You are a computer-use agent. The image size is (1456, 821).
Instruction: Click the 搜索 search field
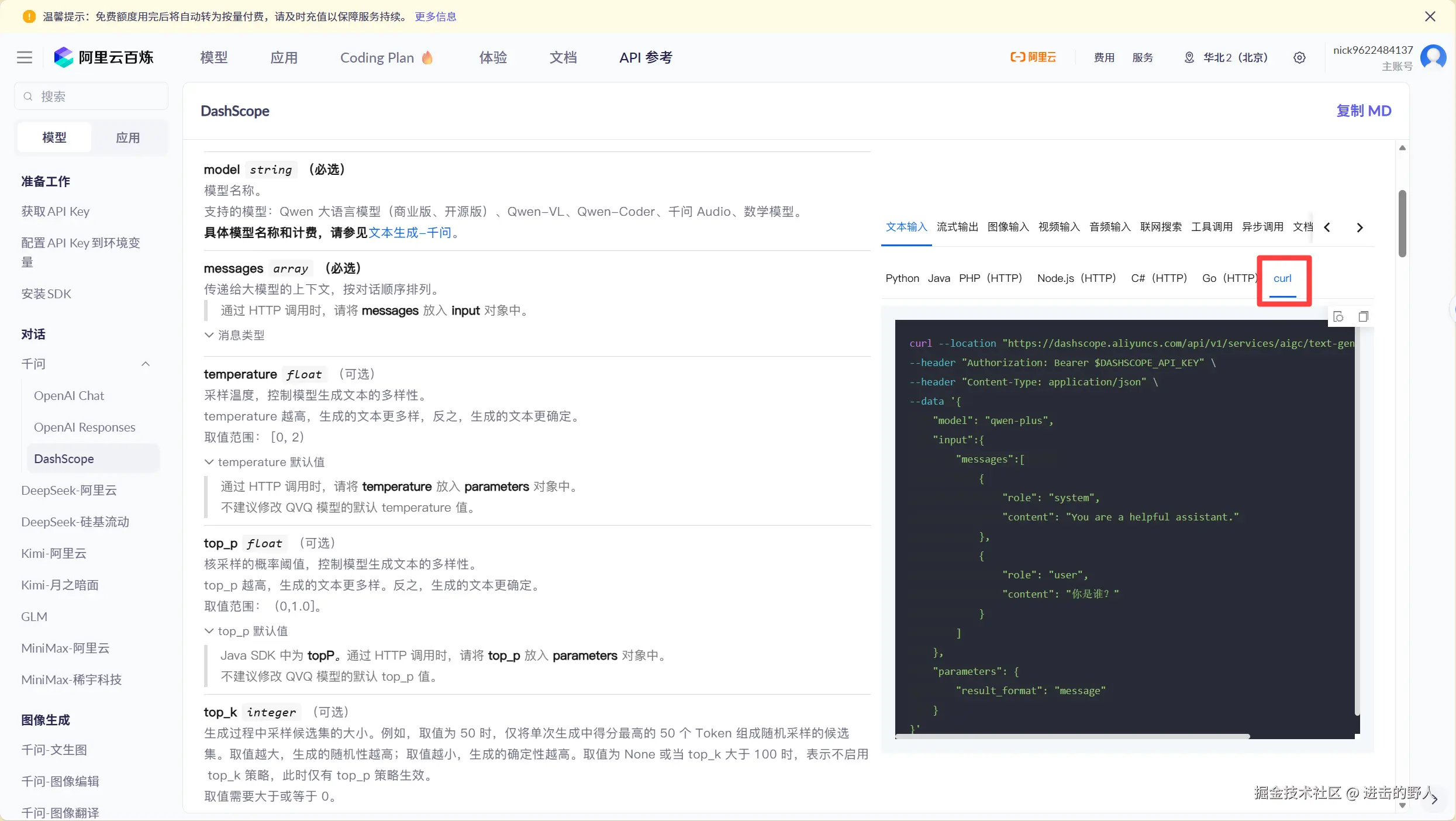(91, 96)
